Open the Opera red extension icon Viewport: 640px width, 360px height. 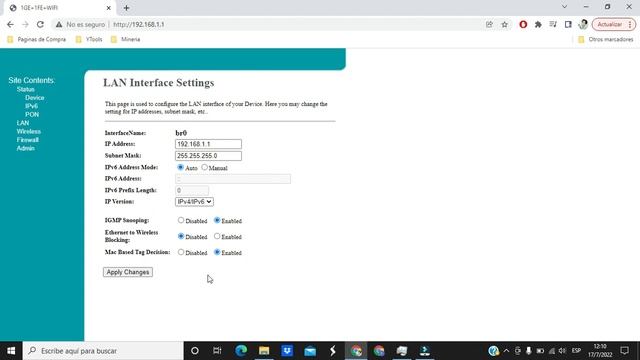tap(523, 24)
